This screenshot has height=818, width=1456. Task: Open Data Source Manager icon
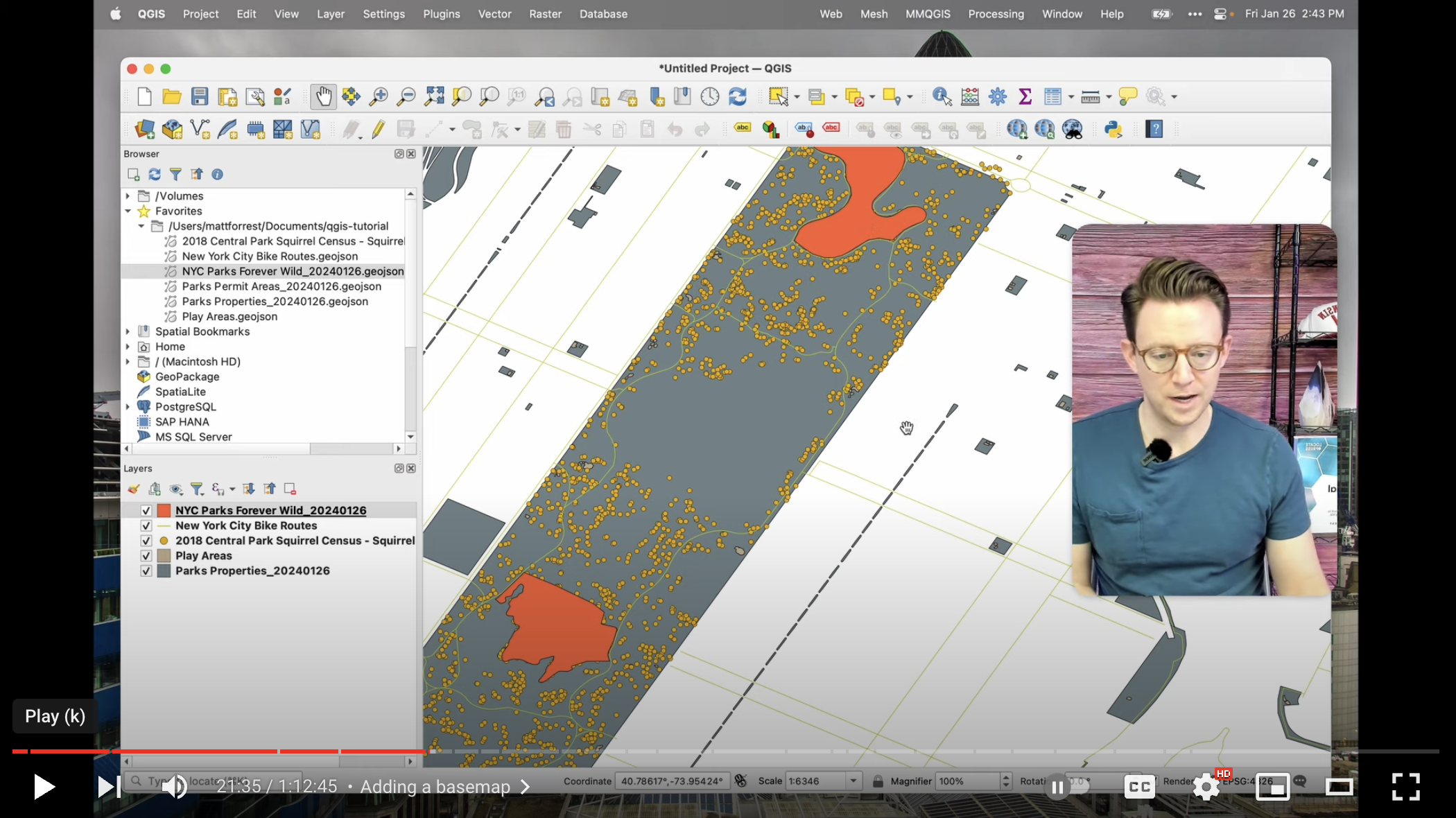[x=145, y=129]
